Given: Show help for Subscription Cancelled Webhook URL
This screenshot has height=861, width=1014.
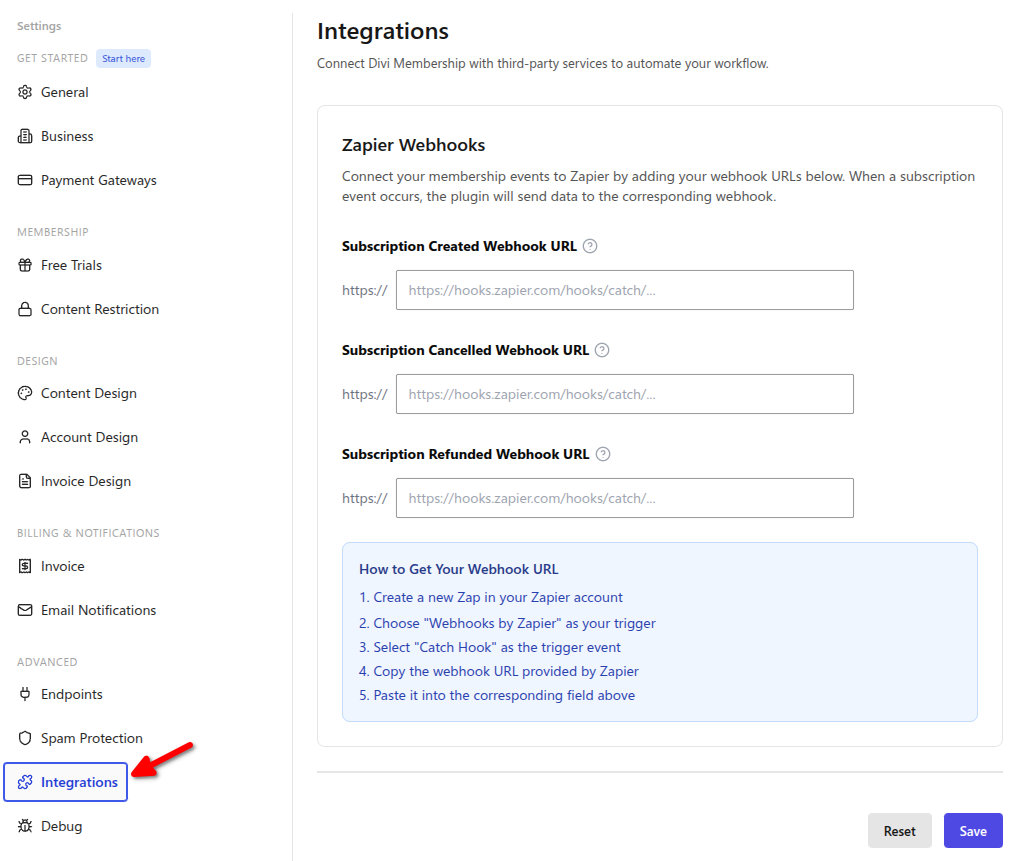Looking at the screenshot, I should tap(602, 350).
